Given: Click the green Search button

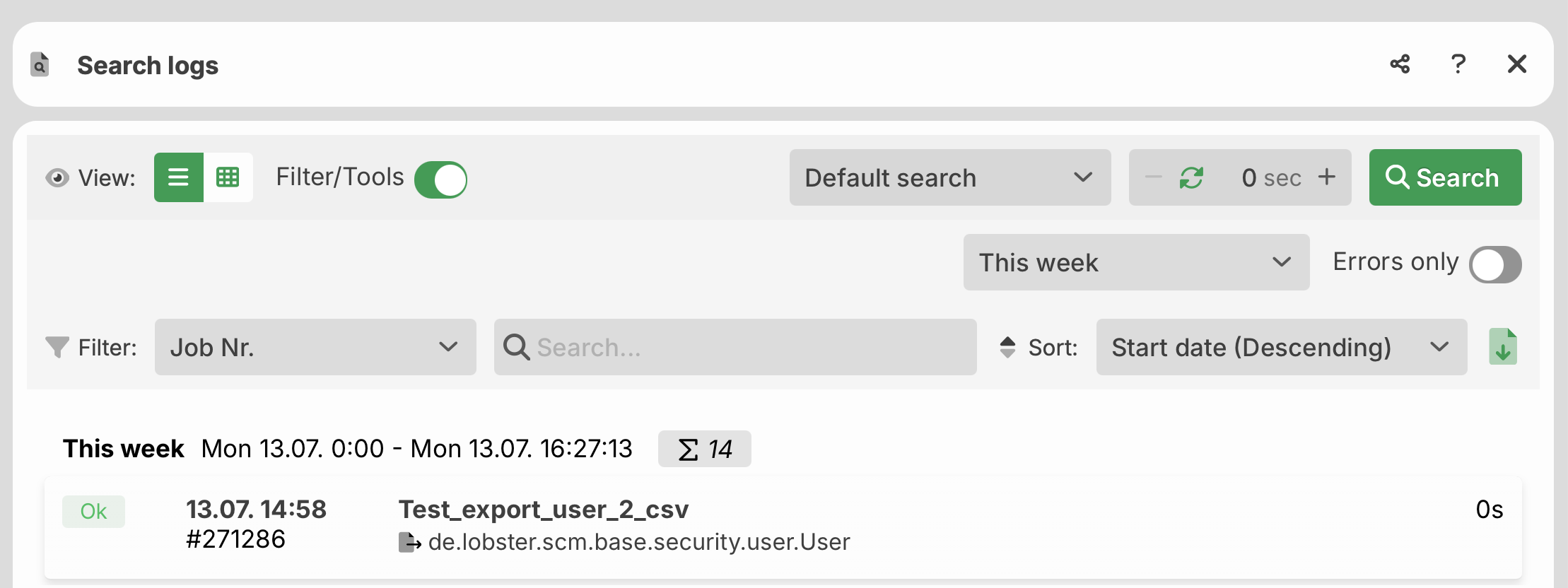Looking at the screenshot, I should [x=1445, y=177].
